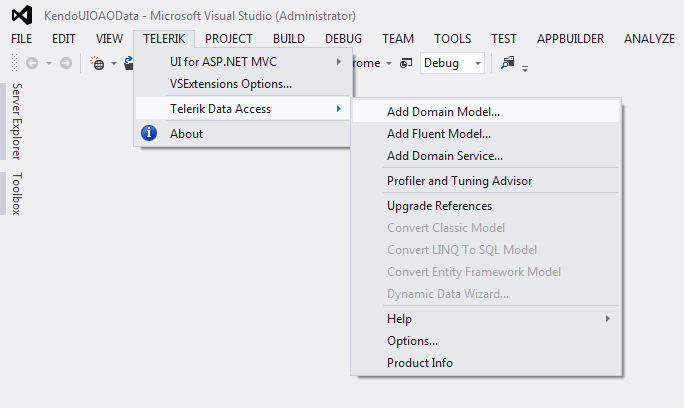
Task: Choose Add Domain Model
Action: click(x=486, y=112)
